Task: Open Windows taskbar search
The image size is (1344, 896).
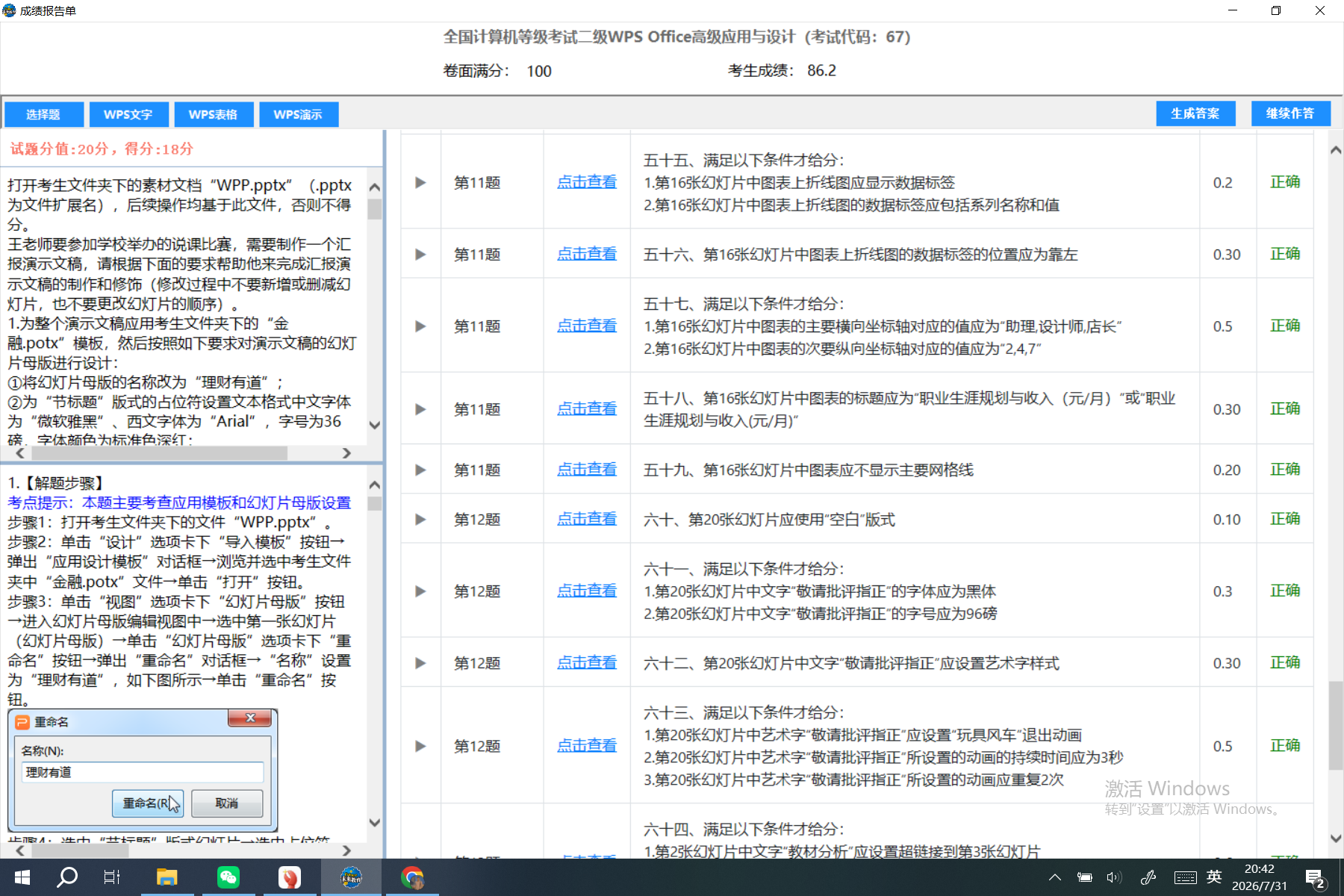Action: [x=67, y=877]
